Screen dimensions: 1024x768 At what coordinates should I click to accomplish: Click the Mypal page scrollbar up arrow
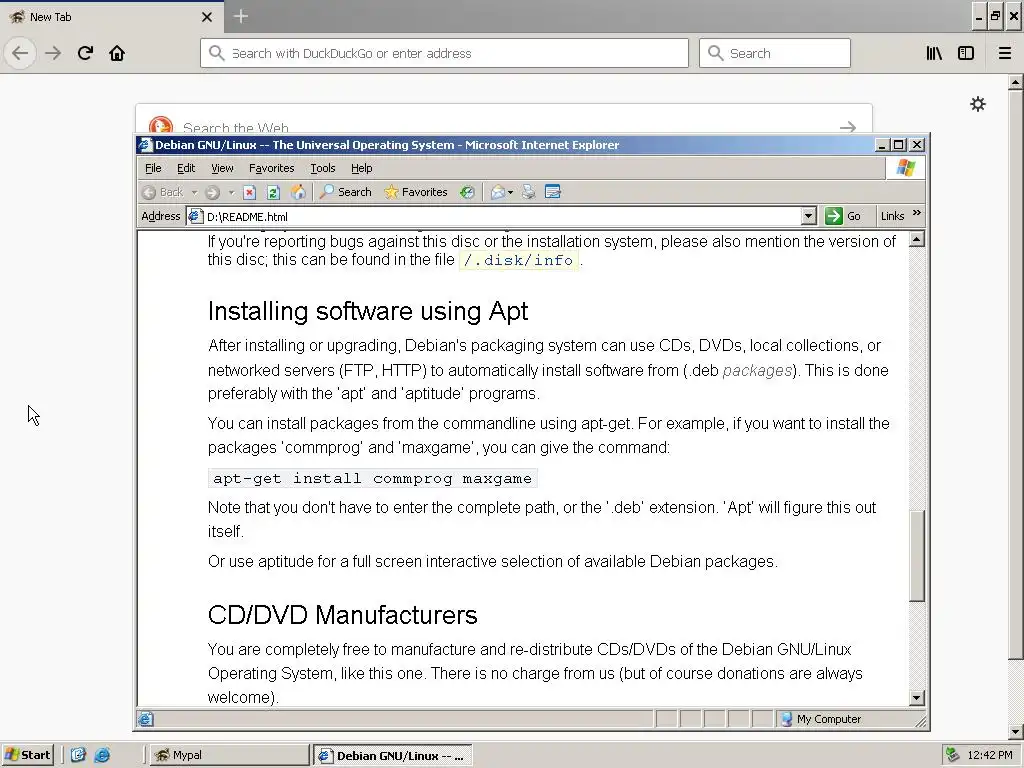1015,82
